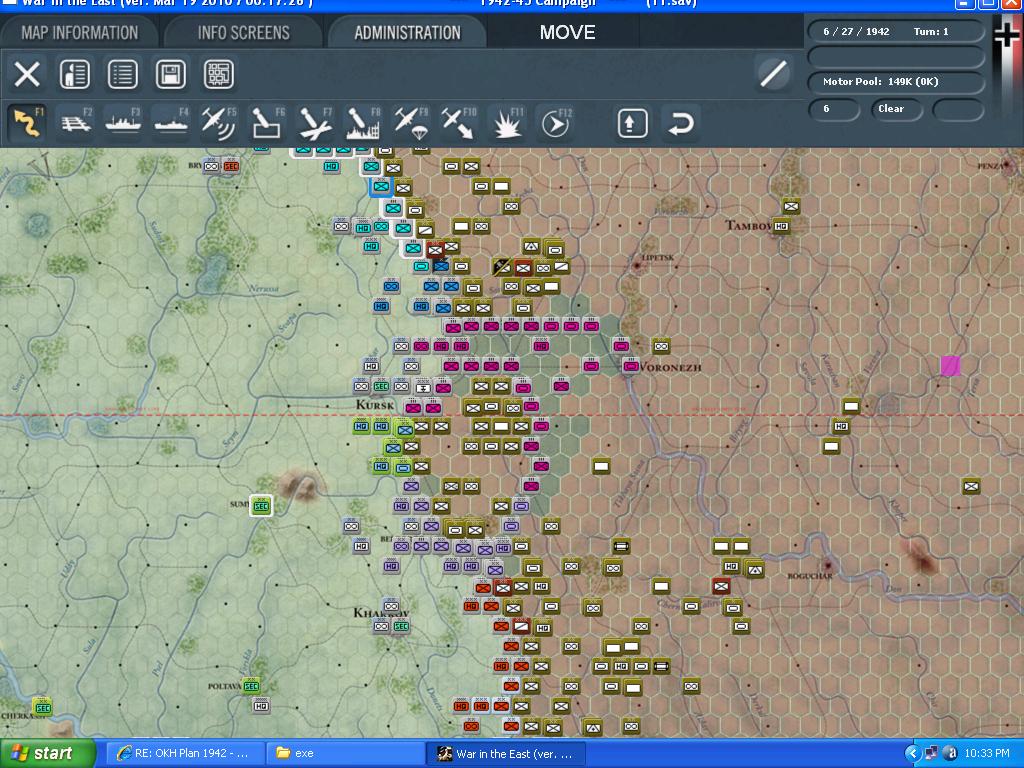
Task: Switch to RE: OKH Plan 1942 browser window
Action: (x=185, y=753)
